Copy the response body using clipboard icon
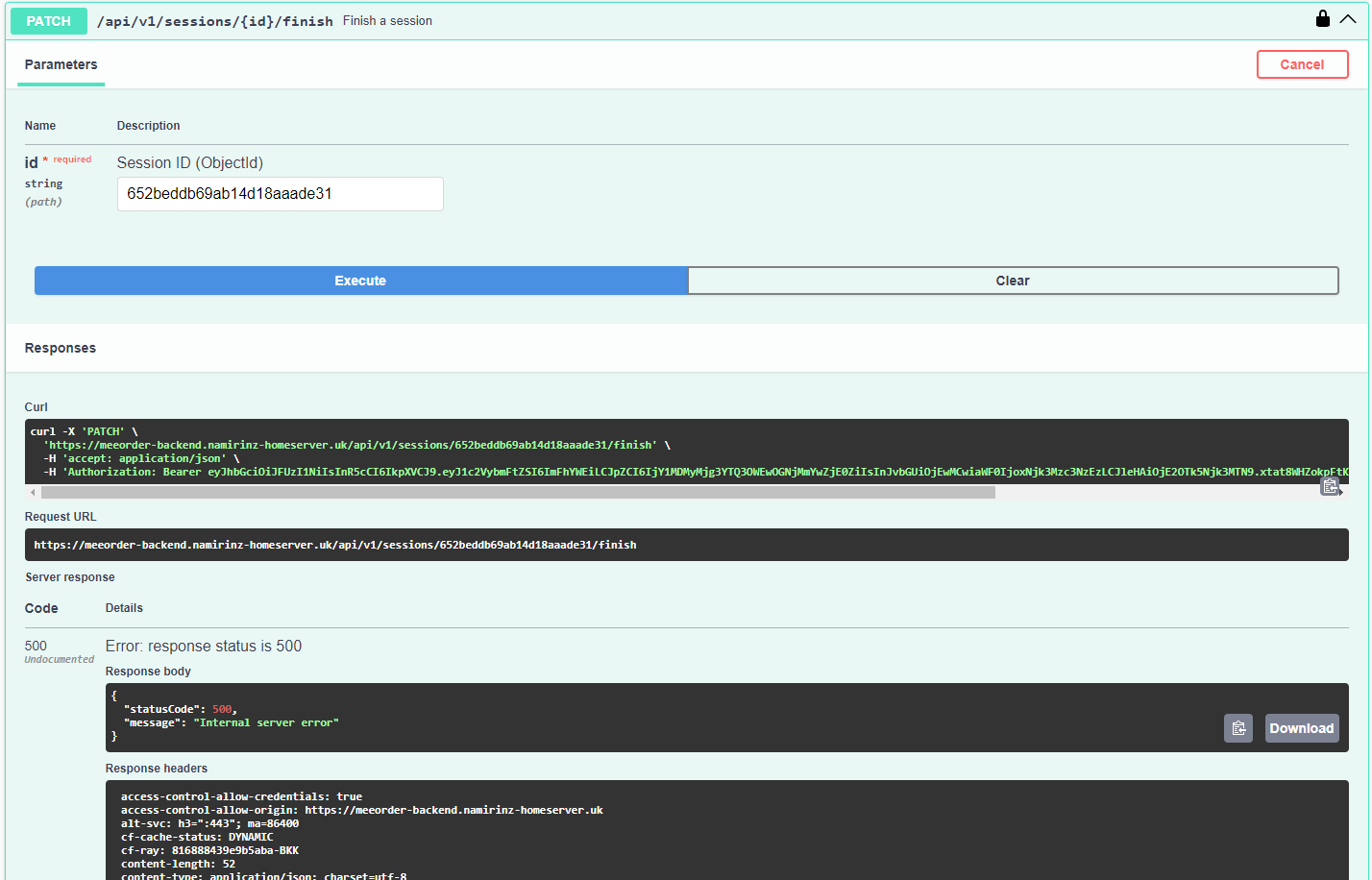This screenshot has height=880, width=1372. [x=1238, y=728]
